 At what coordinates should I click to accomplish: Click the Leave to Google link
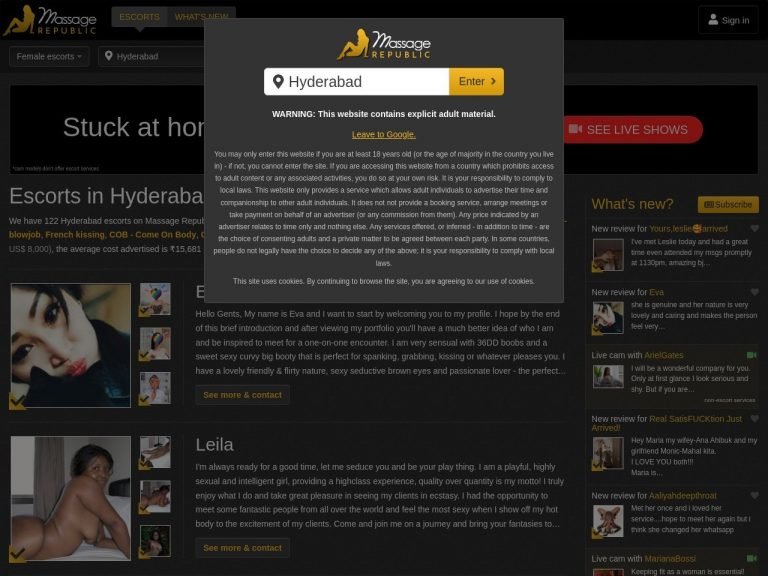coord(383,134)
